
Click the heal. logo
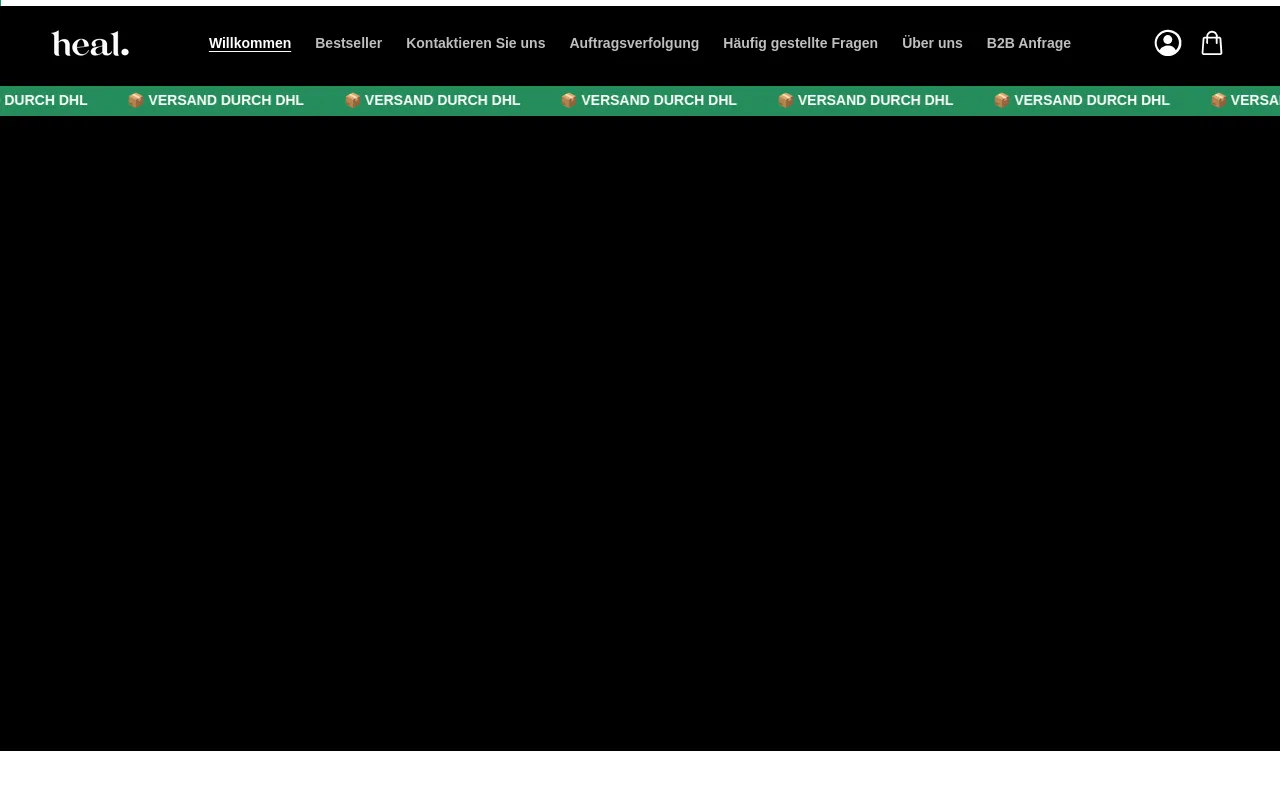click(x=90, y=44)
